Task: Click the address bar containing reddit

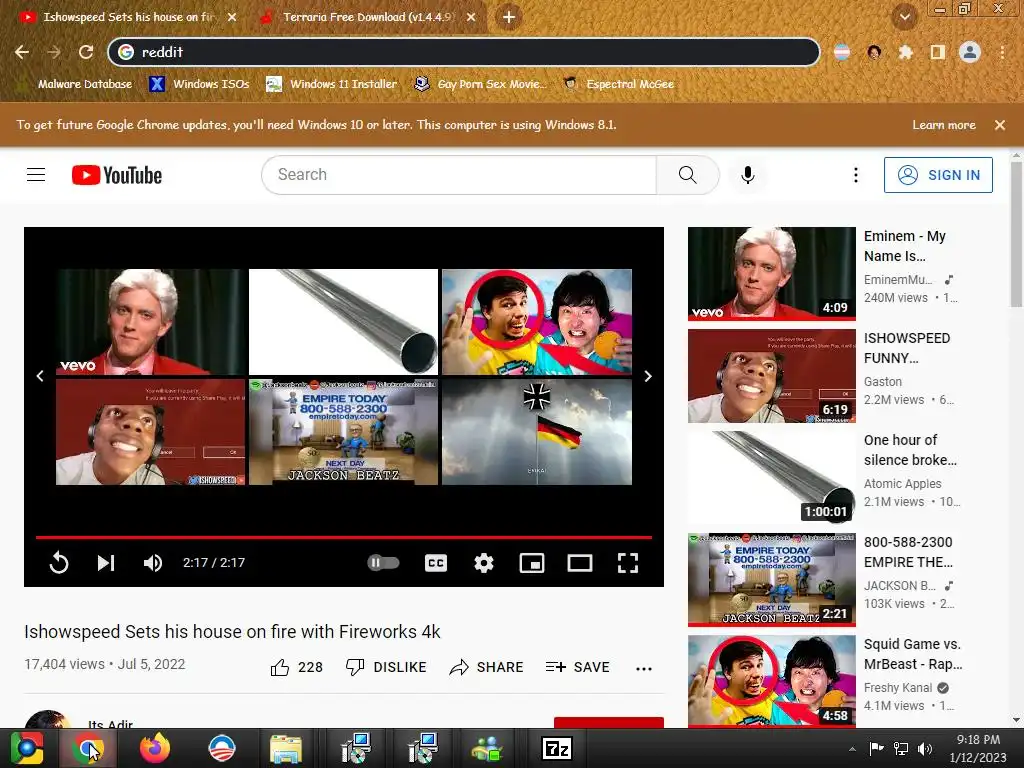Action: click(x=464, y=52)
